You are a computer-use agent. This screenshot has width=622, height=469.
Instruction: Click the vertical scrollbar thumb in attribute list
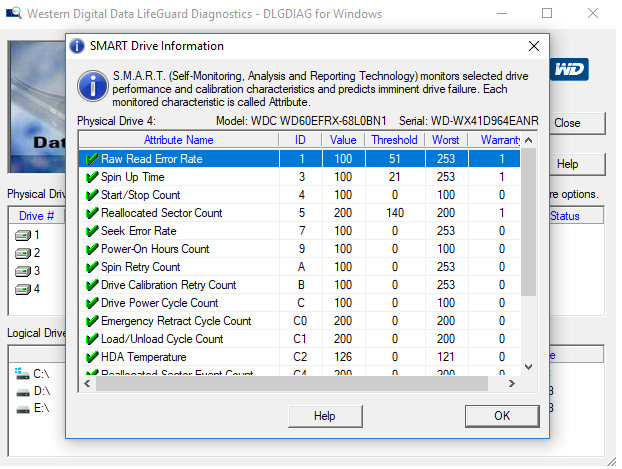point(528,222)
